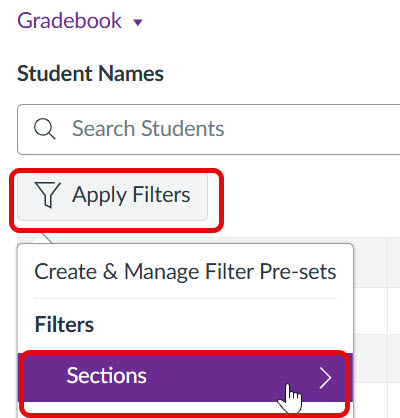Image resolution: width=400 pixels, height=418 pixels.
Task: Click the Student Names heading
Action: [x=90, y=73]
